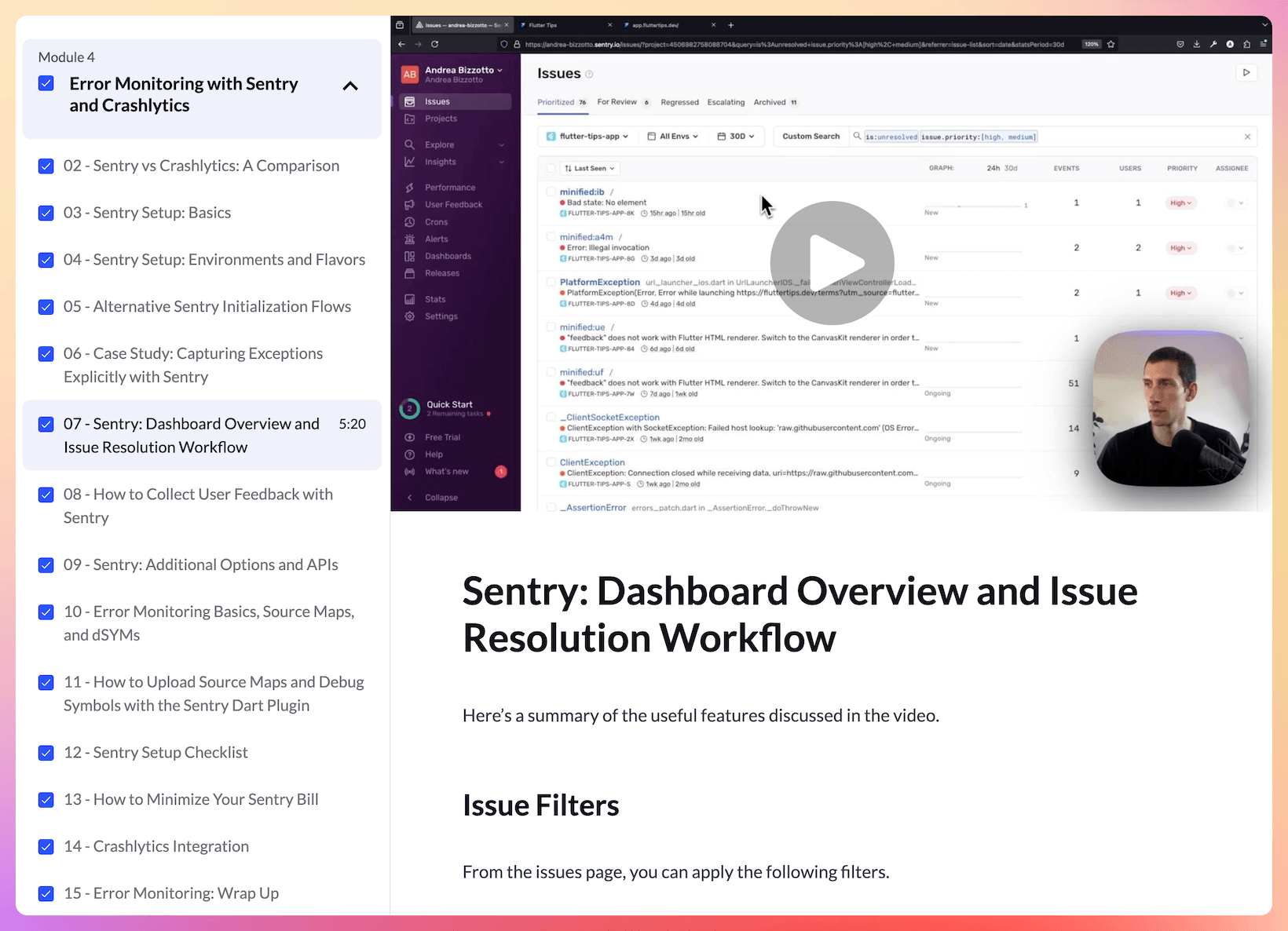Image resolution: width=1288 pixels, height=931 pixels.
Task: Click the Dashboards icon in Sentry sidebar
Action: coord(410,256)
